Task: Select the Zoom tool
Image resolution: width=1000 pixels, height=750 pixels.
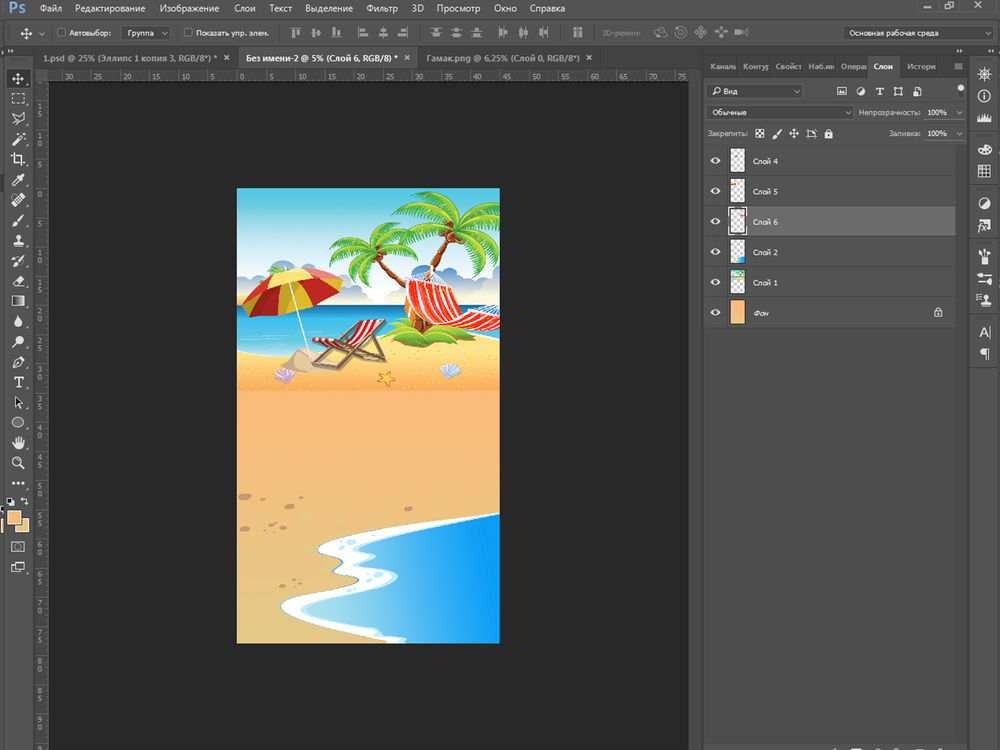Action: (18, 463)
